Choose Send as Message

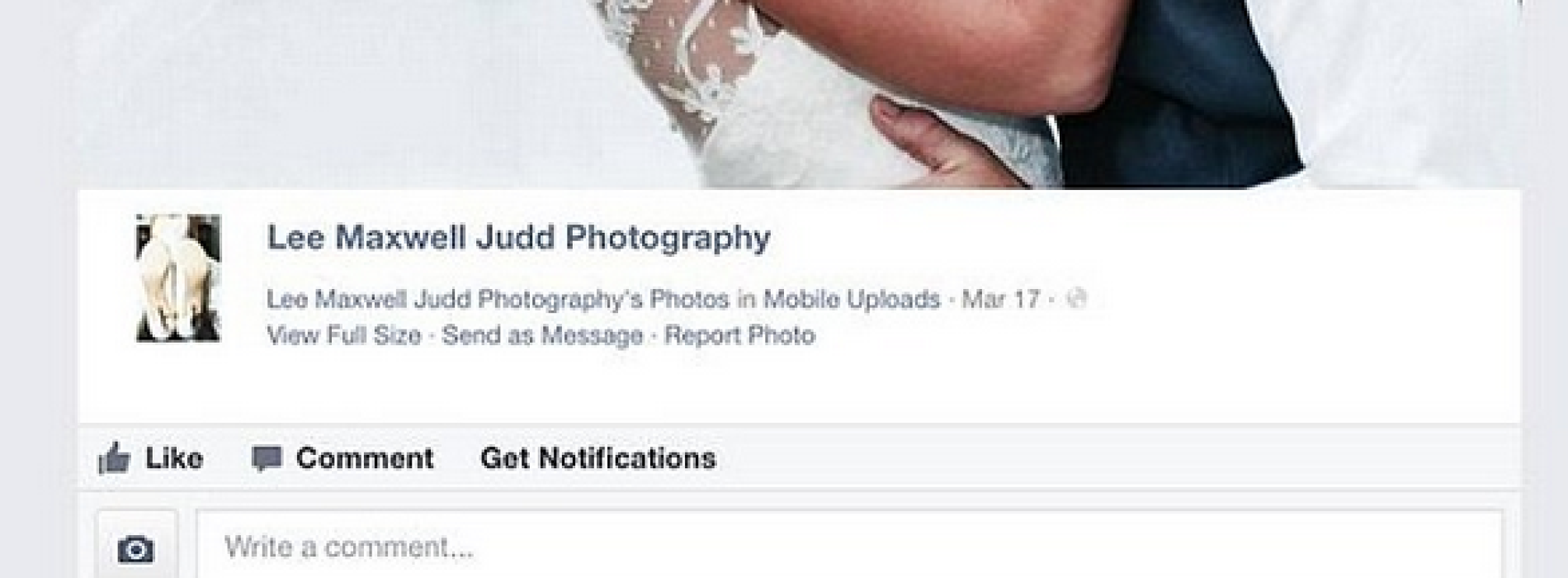[543, 335]
